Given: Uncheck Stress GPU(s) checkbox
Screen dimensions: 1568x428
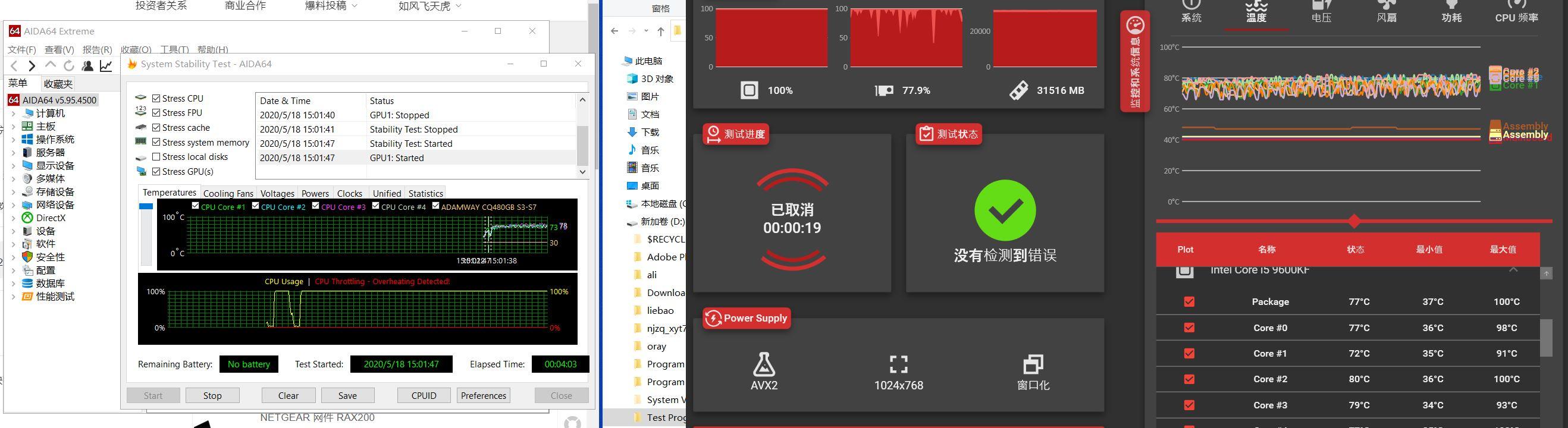Looking at the screenshot, I should [x=156, y=171].
